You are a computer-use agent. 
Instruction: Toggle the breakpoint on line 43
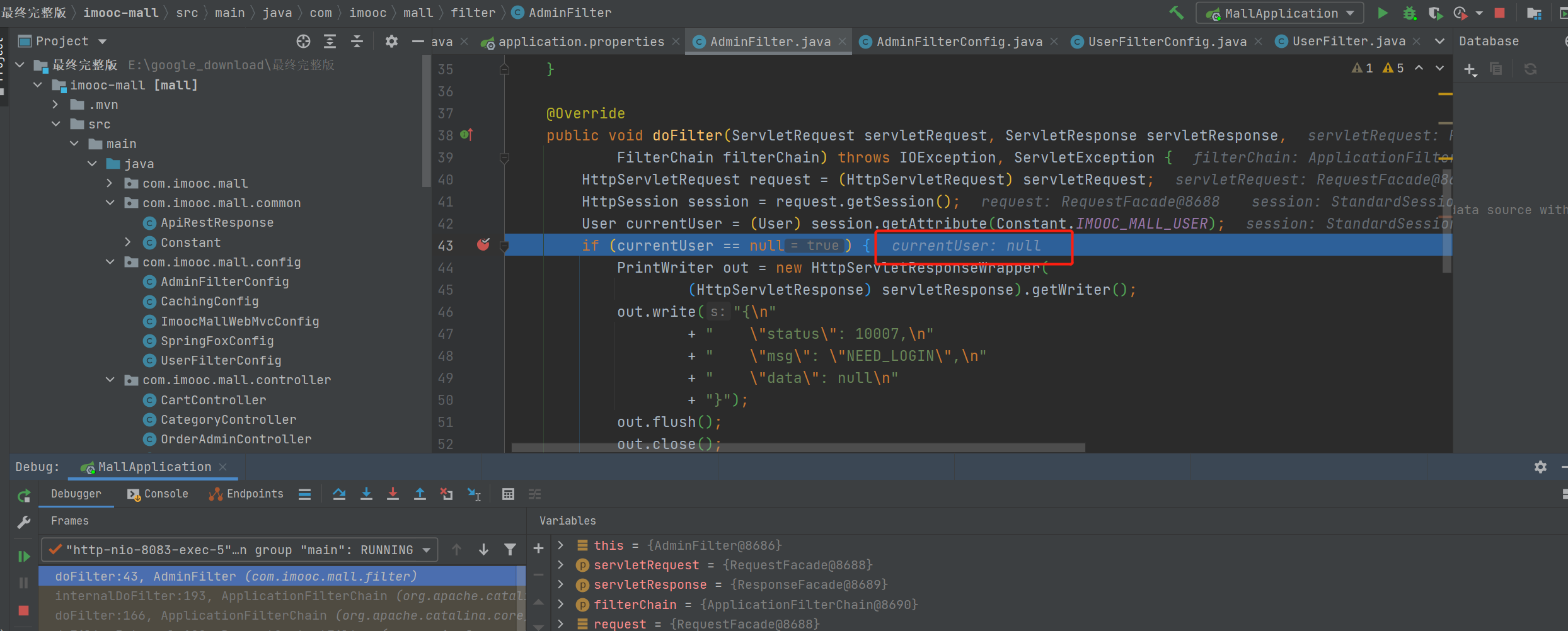click(x=483, y=245)
